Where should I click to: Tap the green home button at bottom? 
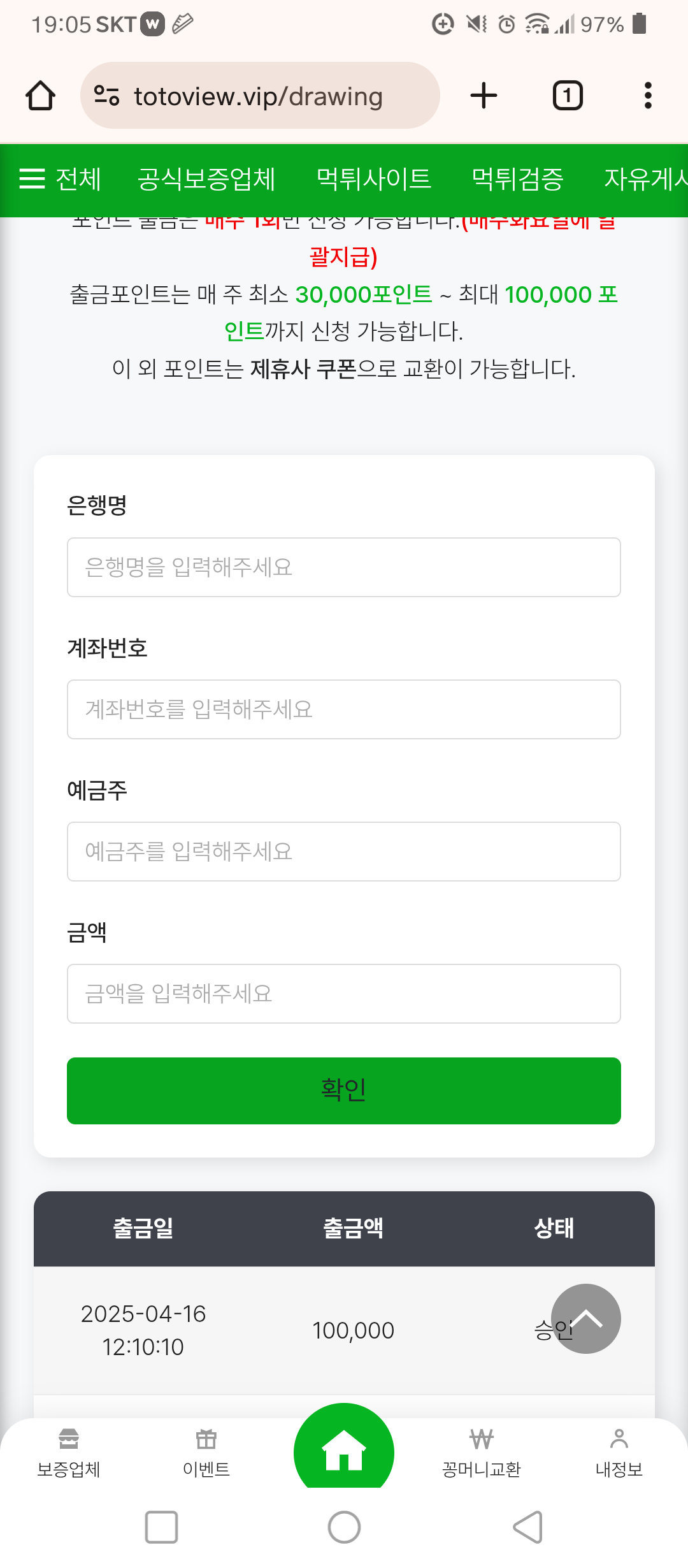(344, 1452)
